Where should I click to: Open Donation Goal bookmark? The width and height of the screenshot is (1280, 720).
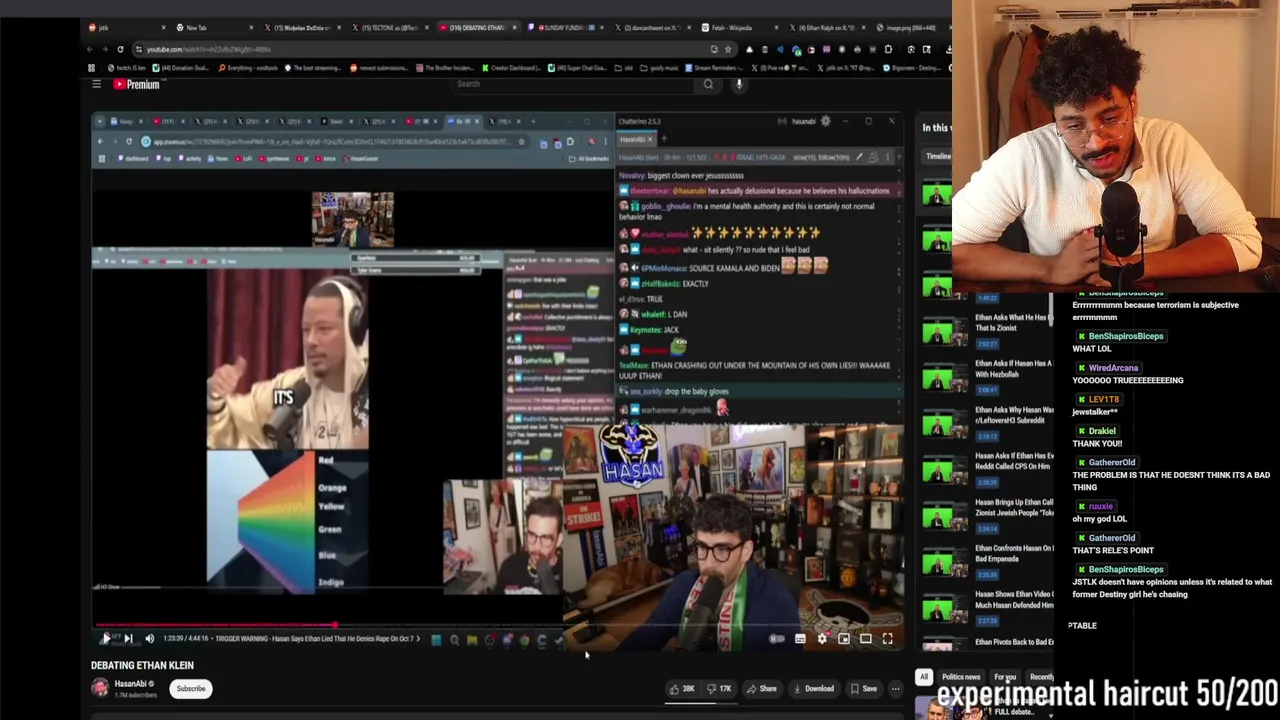(x=181, y=68)
